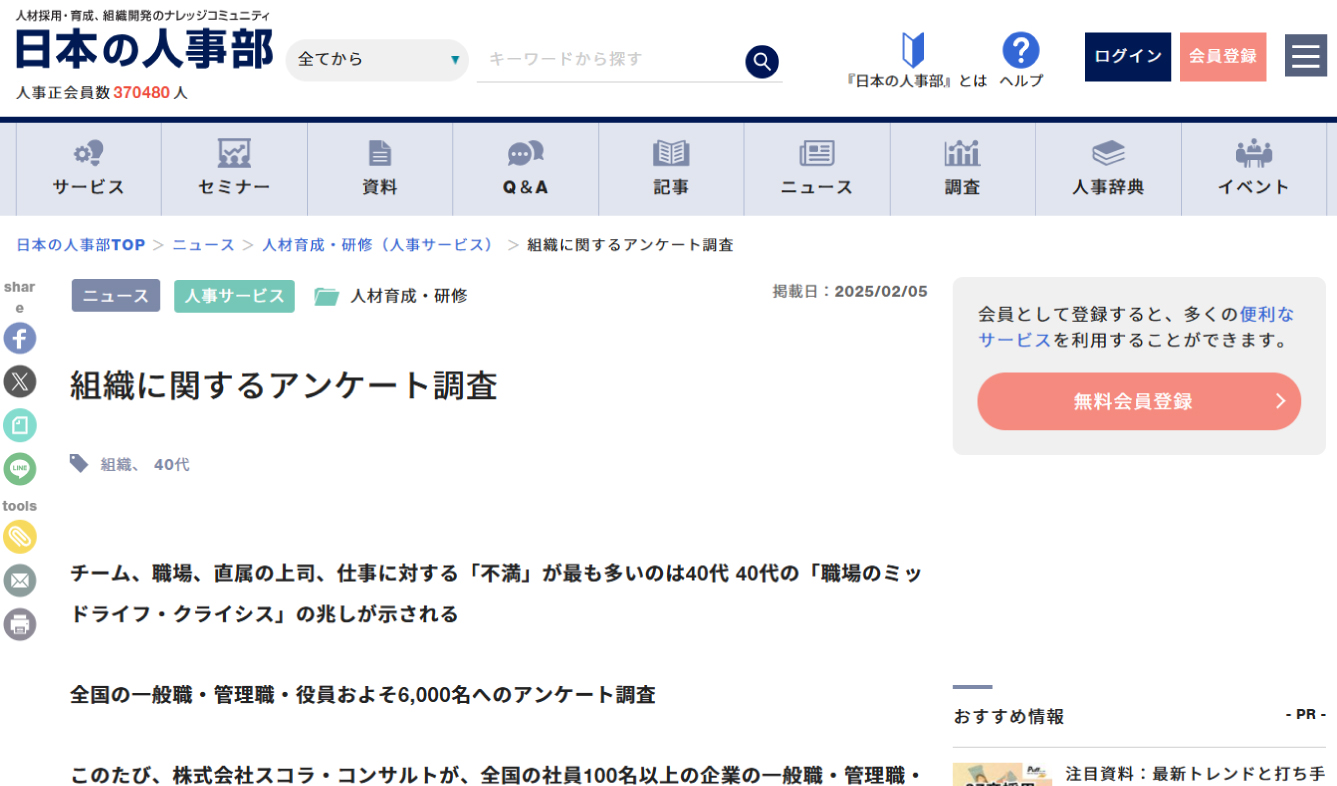Focus the キーワードから探す search field
The image size is (1337, 786).
(610, 60)
